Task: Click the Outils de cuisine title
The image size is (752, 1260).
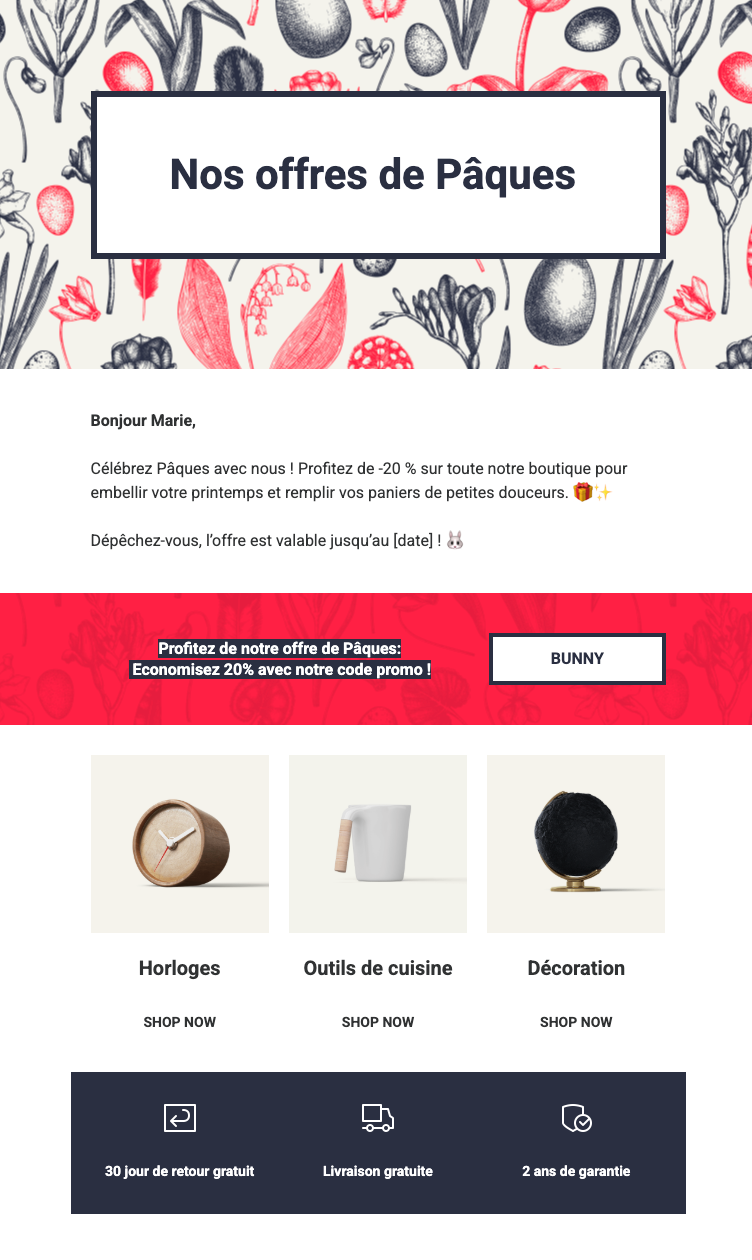Action: coord(378,968)
